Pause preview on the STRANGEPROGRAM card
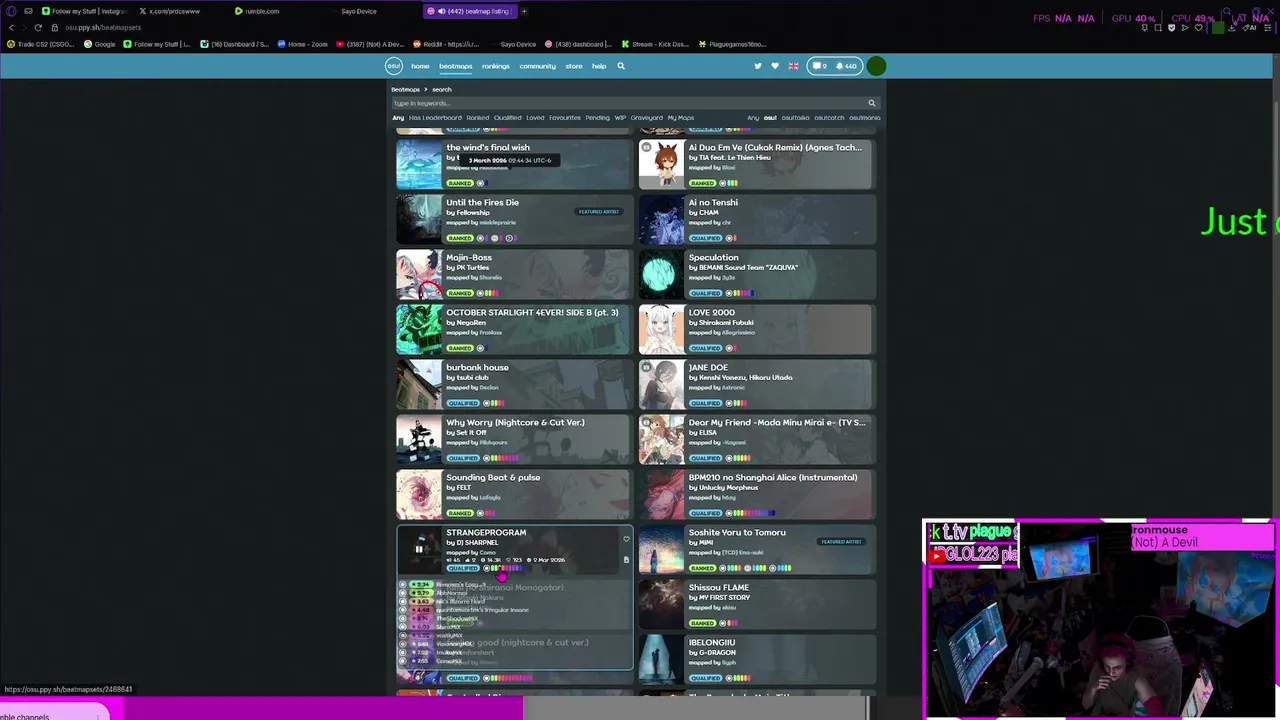The width and height of the screenshot is (1280, 720). 419,549
